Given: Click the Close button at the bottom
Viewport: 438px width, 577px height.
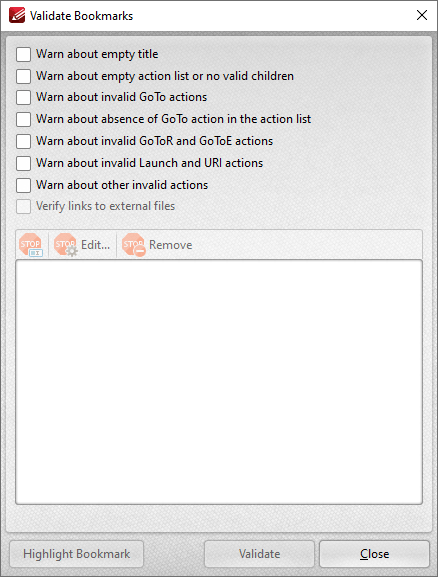Looking at the screenshot, I should tap(374, 554).
